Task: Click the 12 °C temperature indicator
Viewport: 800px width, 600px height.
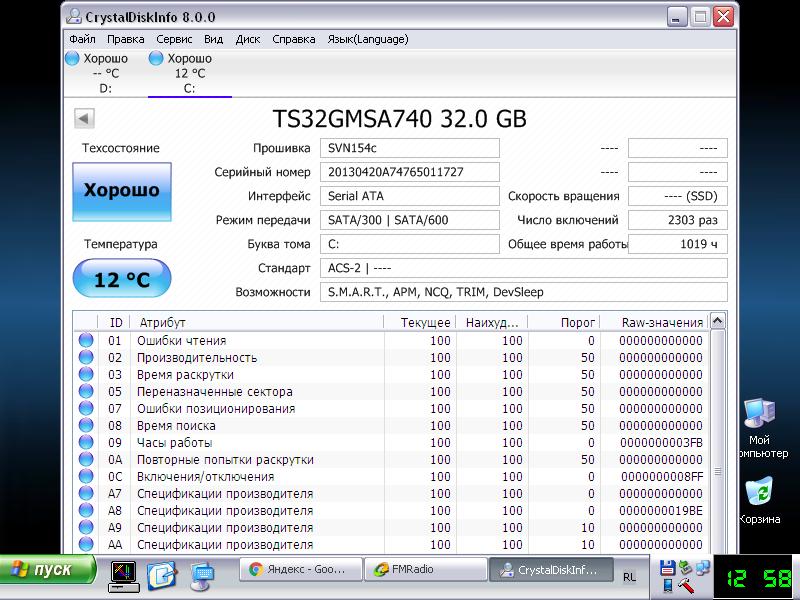Action: coord(121,280)
